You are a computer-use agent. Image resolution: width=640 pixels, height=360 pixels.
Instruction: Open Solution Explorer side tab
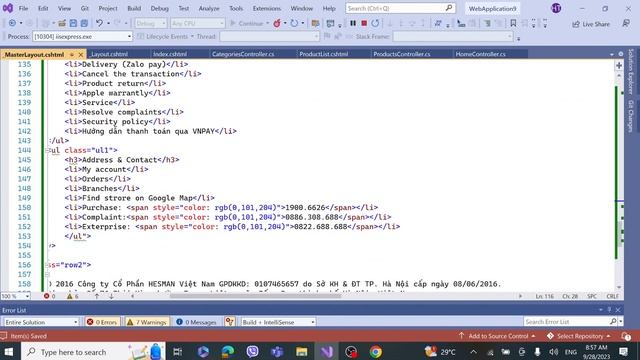[x=631, y=71]
